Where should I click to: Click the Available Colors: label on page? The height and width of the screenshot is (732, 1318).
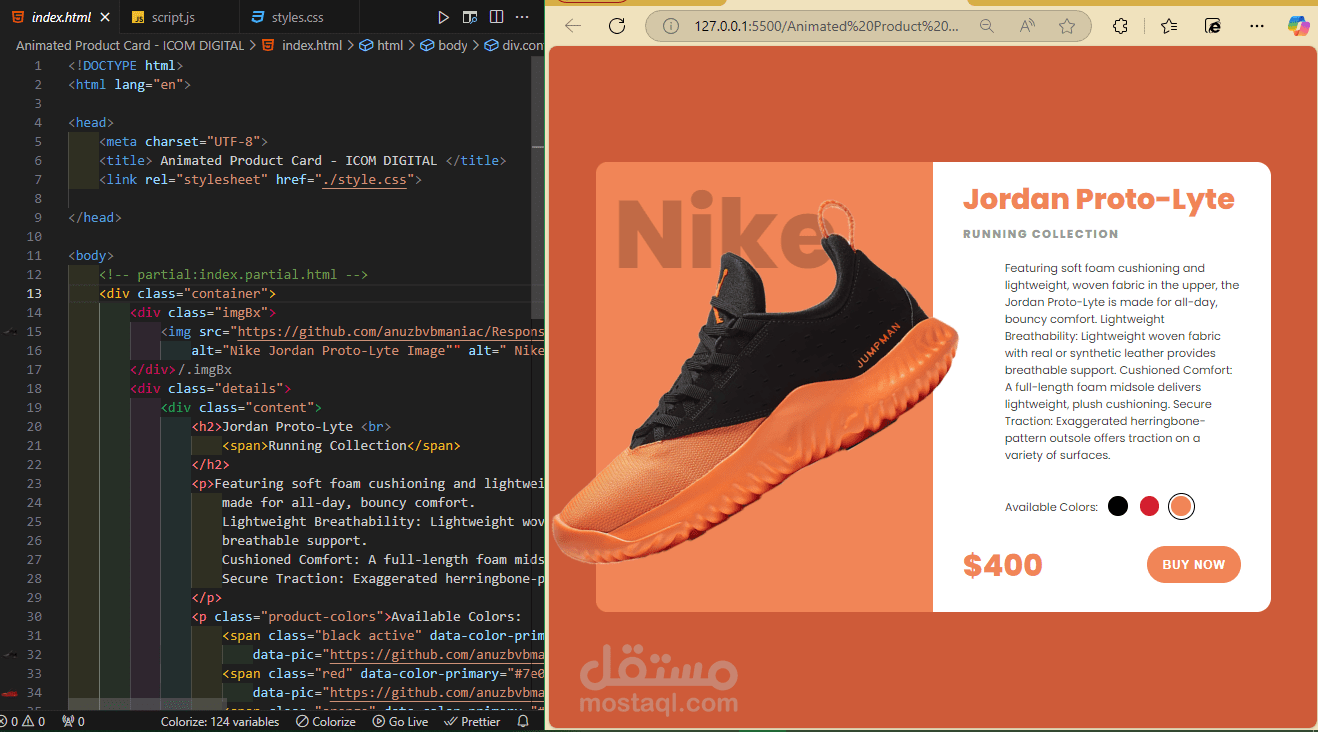pyautogui.click(x=1051, y=507)
